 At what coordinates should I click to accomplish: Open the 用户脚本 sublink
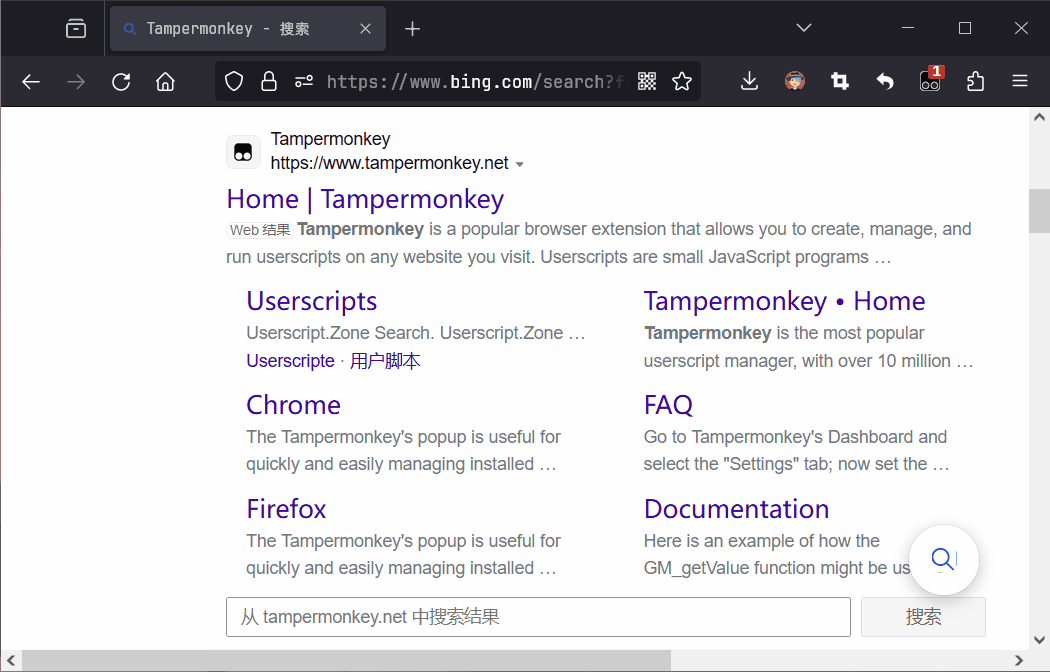(x=385, y=361)
